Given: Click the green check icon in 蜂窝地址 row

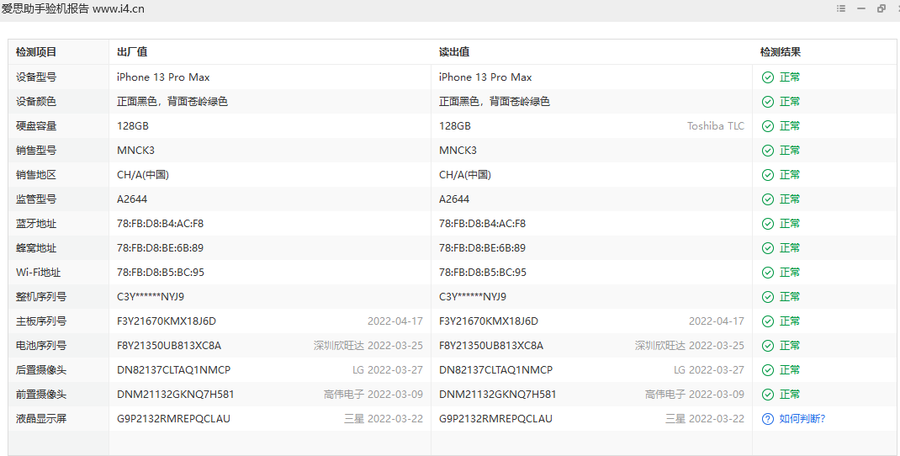Looking at the screenshot, I should point(767,248).
